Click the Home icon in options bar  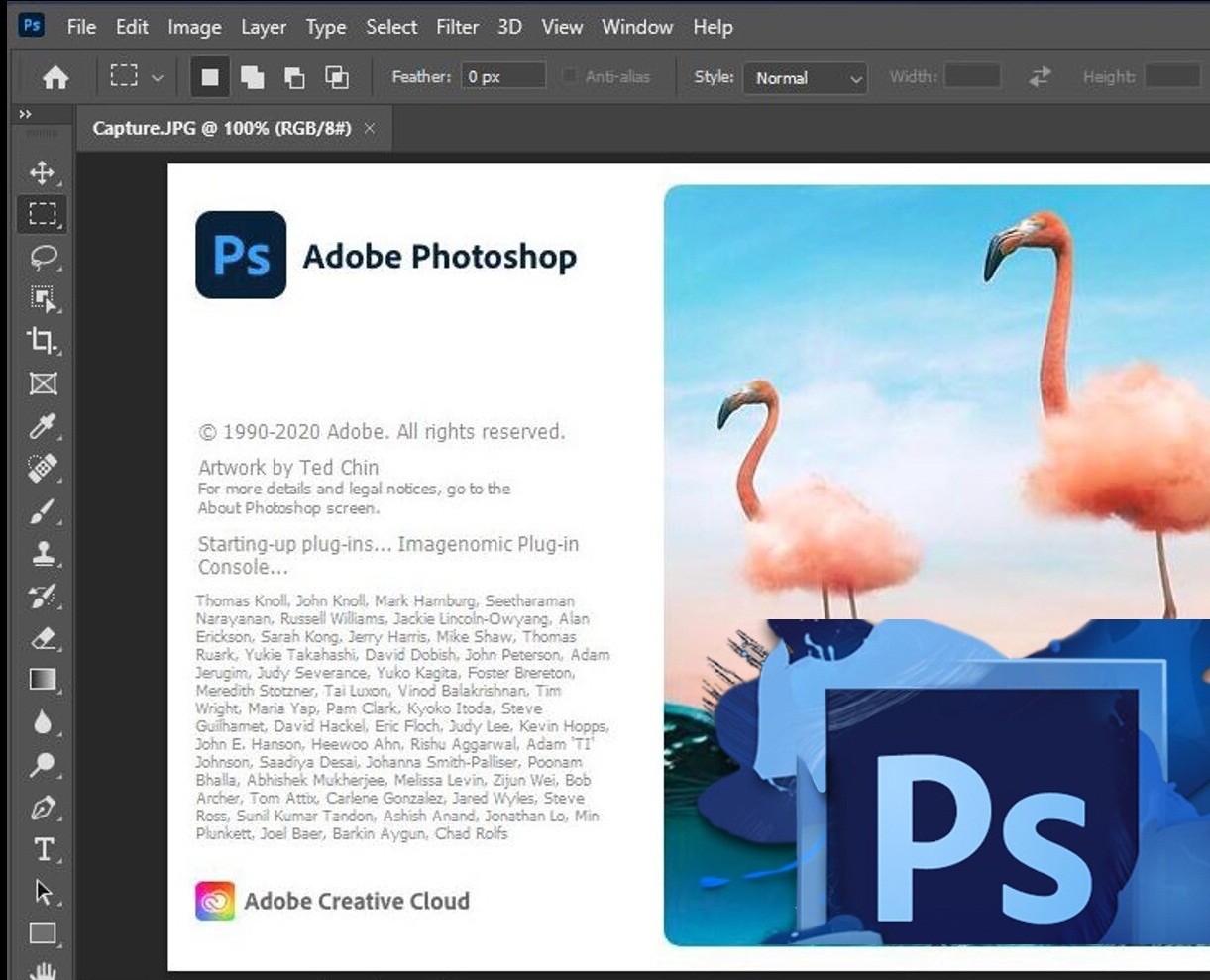(55, 77)
